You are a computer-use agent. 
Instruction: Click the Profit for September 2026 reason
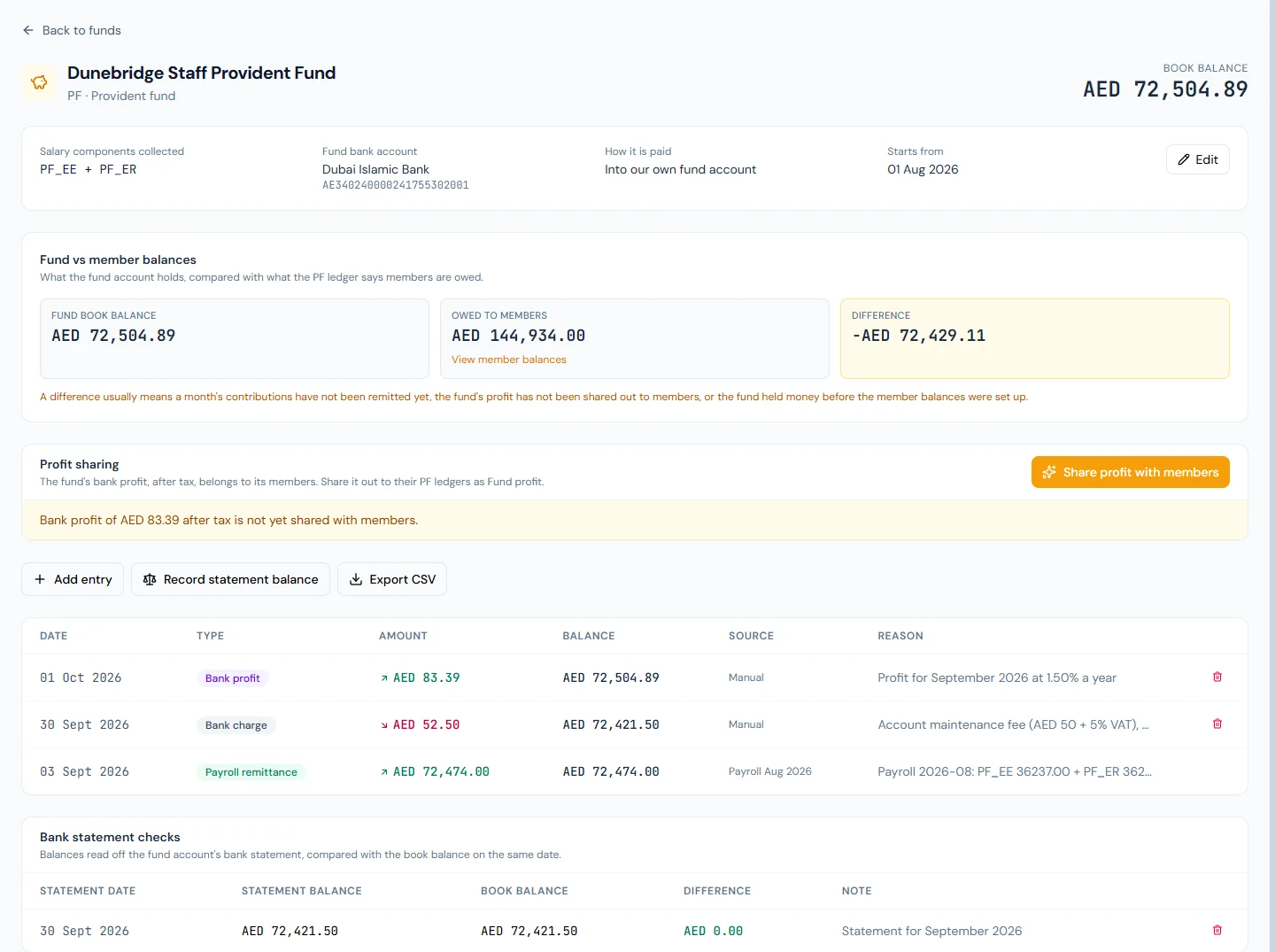click(997, 677)
